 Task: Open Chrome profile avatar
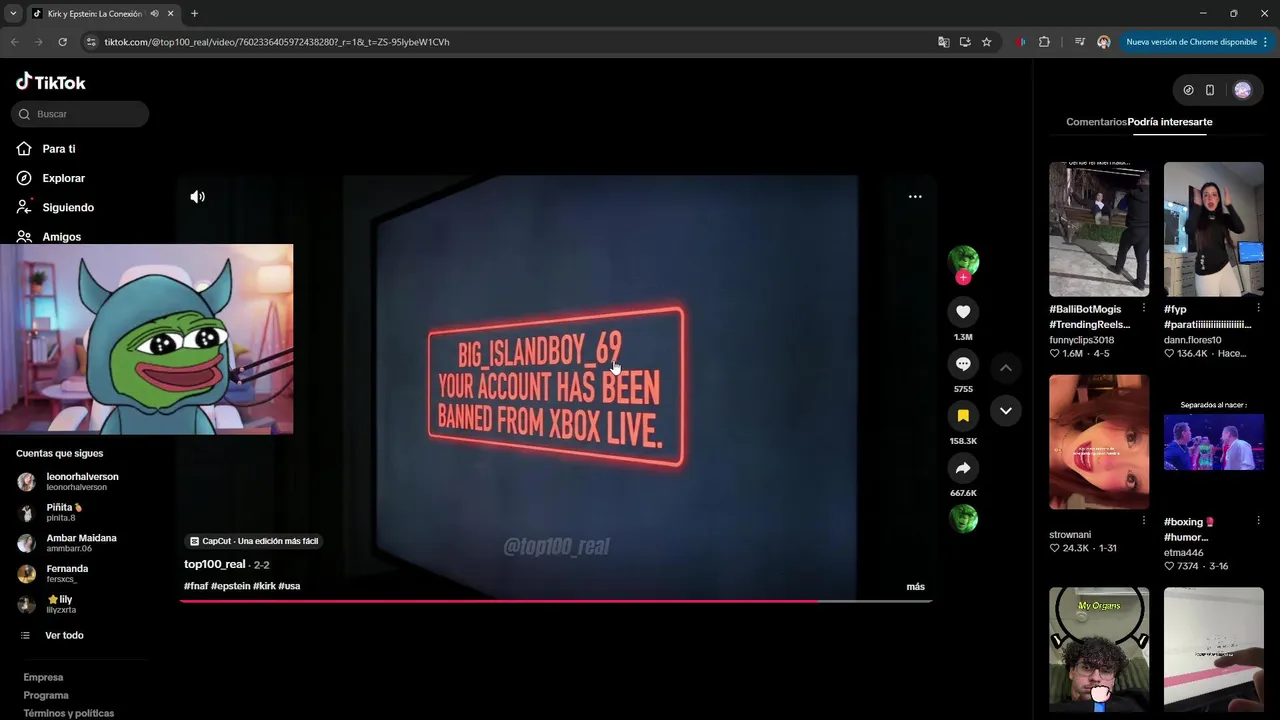(1103, 42)
